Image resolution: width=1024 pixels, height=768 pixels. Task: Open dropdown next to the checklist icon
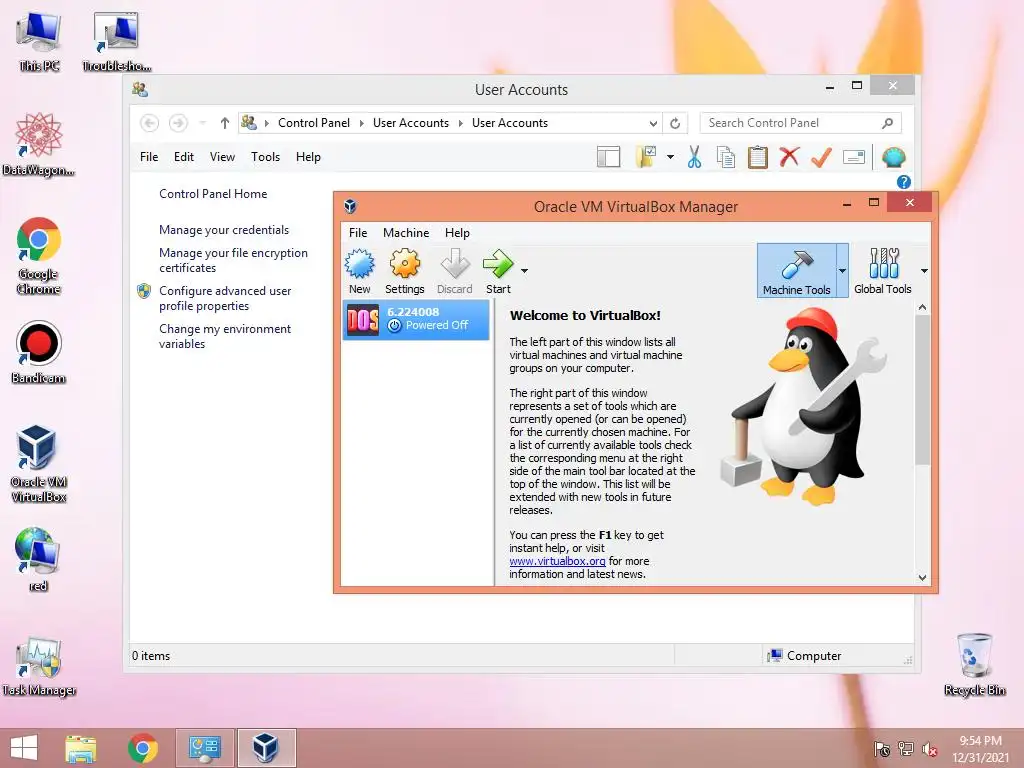tap(670, 157)
